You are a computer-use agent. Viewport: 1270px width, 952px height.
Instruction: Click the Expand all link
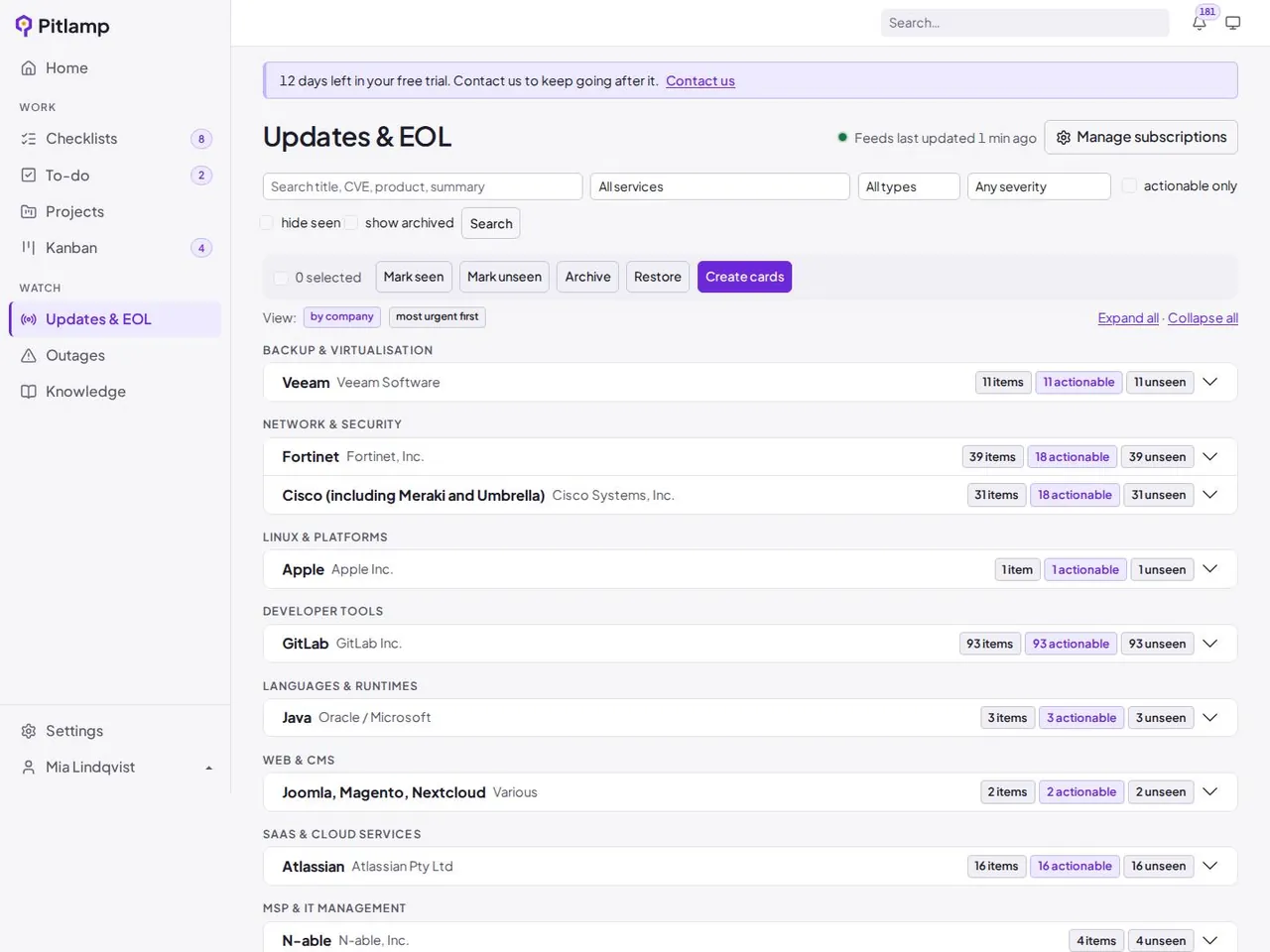(x=1128, y=318)
